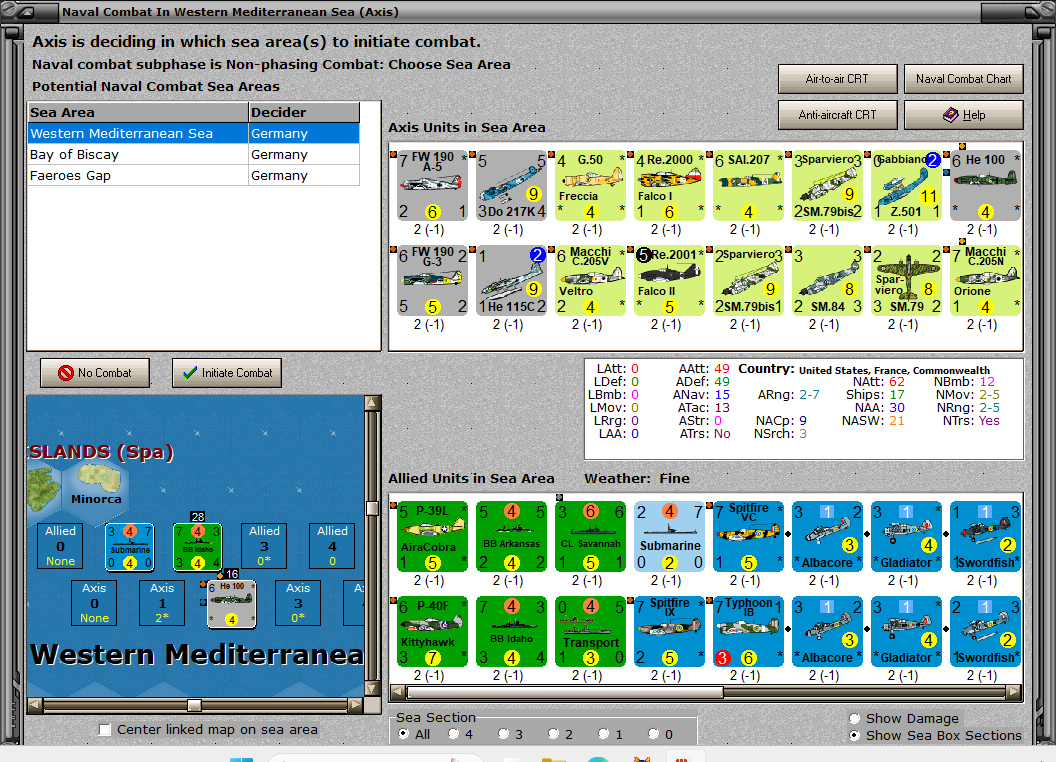The height and width of the screenshot is (762, 1056).
Task: Select the FW 190 A-5 unit counter
Action: coord(432,186)
